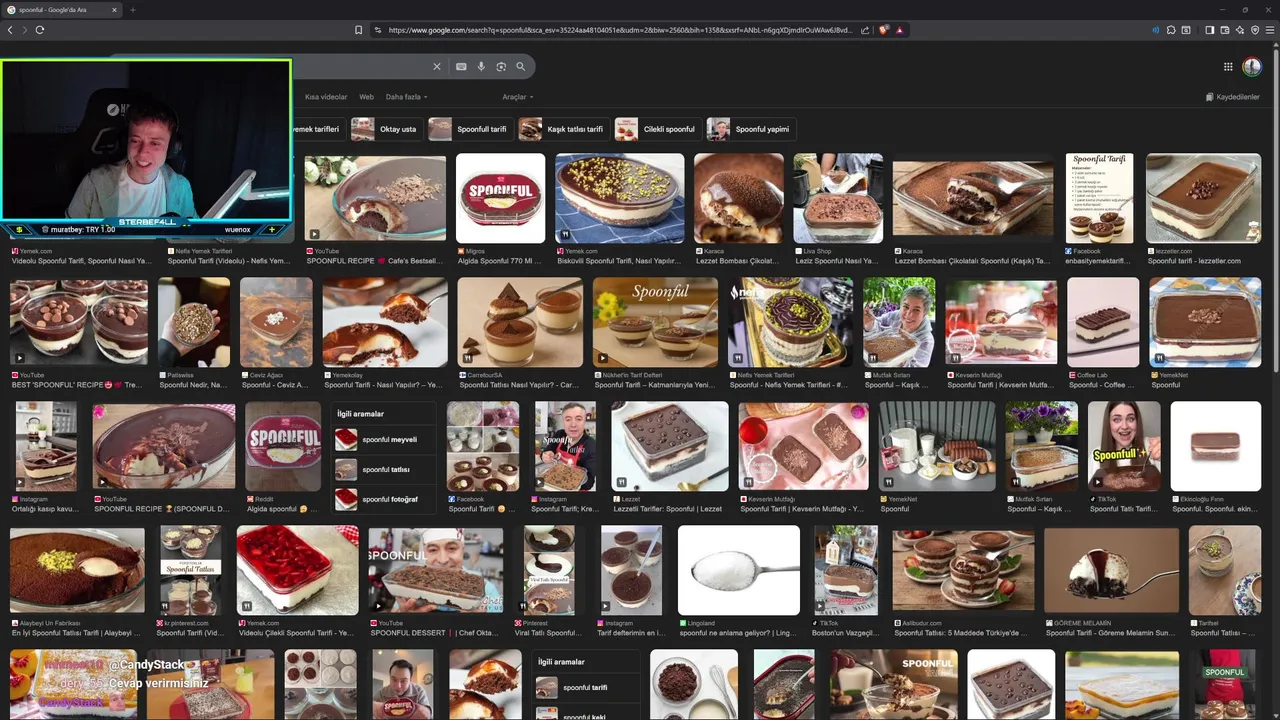Open the Reddit 'Algida spoonful' image
This screenshot has width=1280, height=720.
click(x=283, y=446)
